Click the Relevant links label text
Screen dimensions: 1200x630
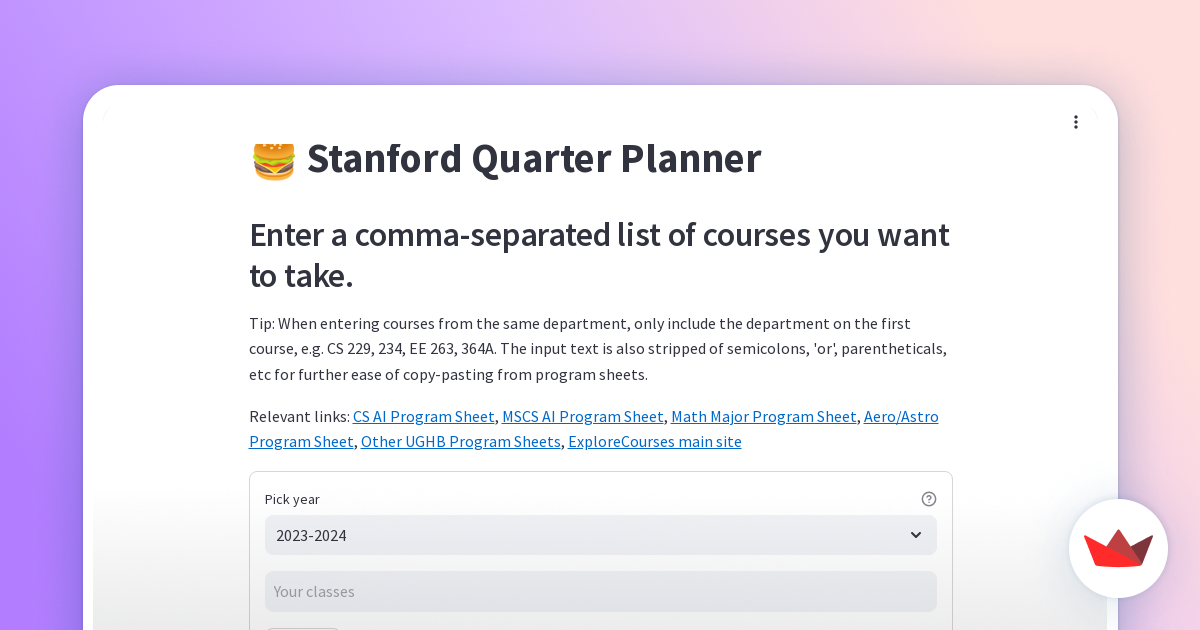[x=299, y=416]
